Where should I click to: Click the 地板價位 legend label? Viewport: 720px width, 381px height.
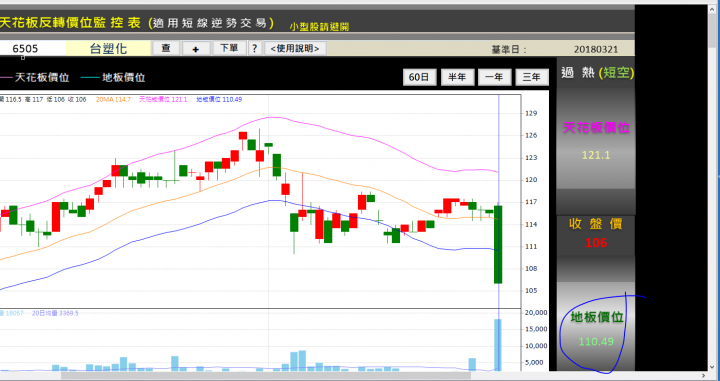[124, 78]
